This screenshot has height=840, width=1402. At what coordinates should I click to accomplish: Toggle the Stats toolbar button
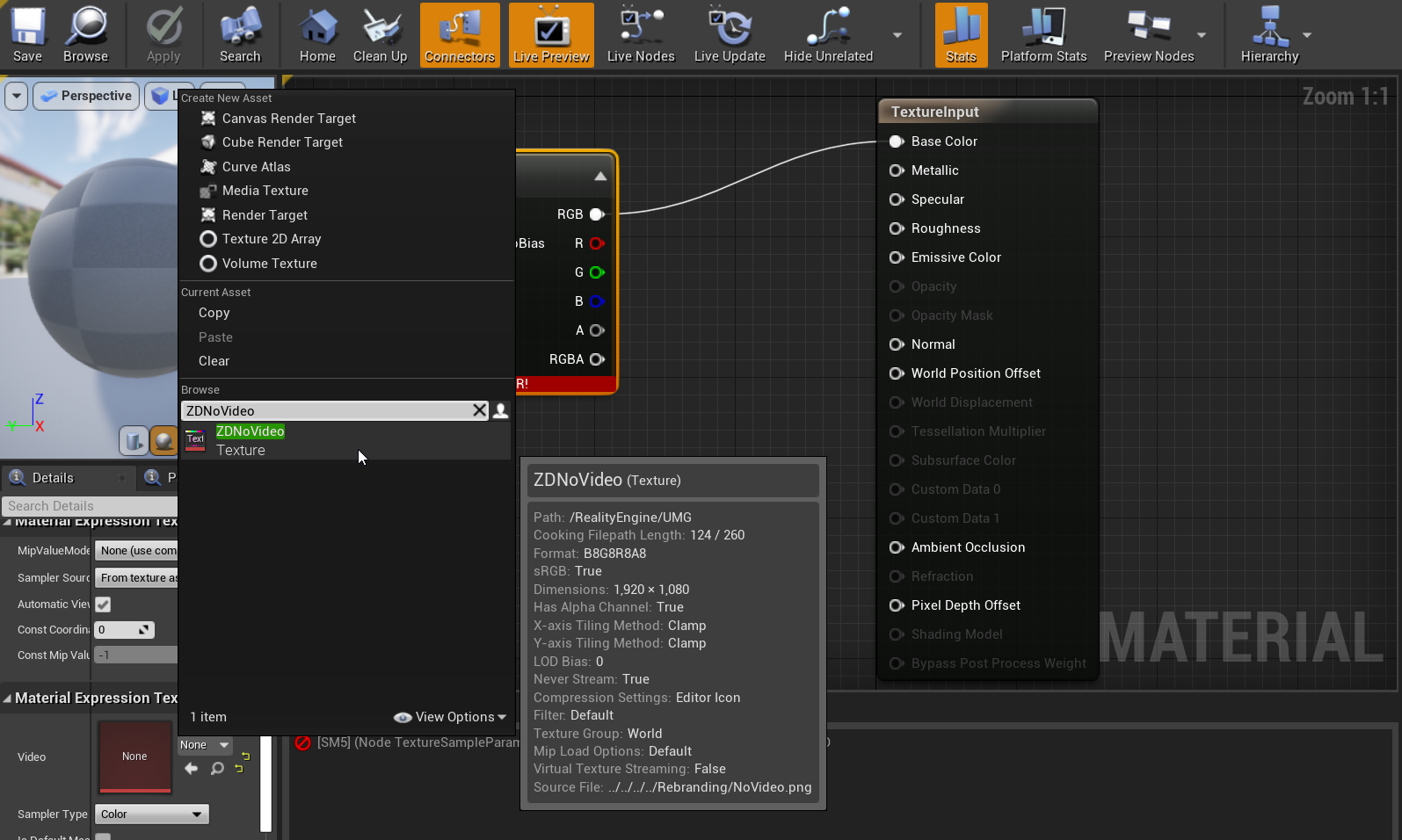pos(961,35)
